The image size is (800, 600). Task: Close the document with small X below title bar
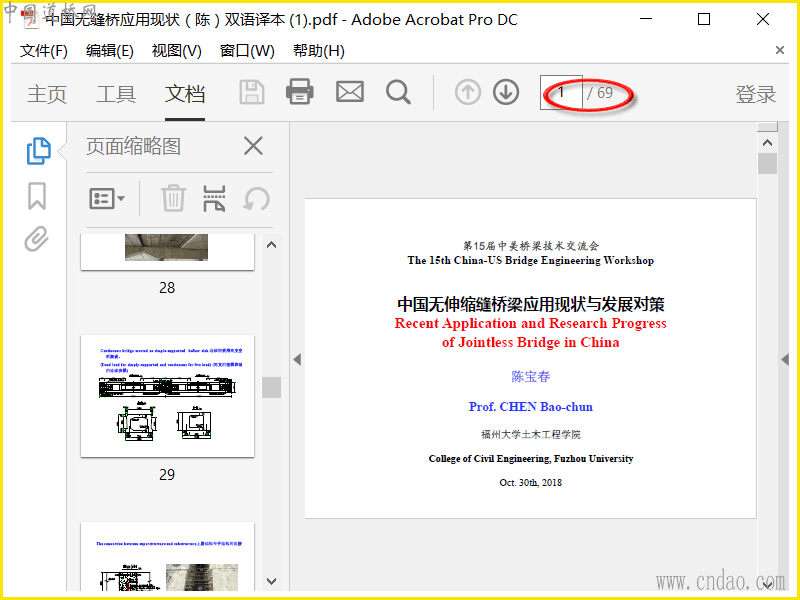pos(780,50)
